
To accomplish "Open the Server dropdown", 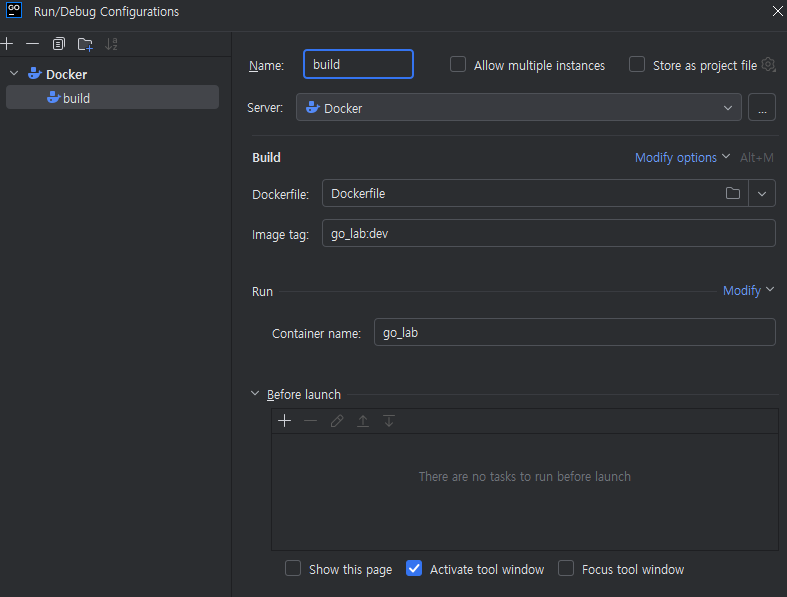I will pos(518,107).
